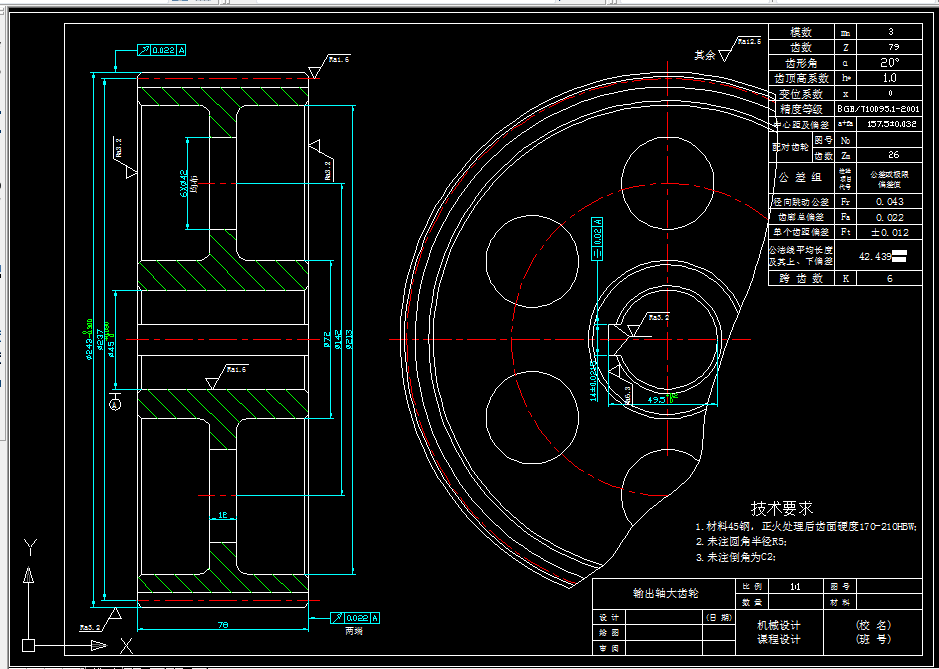939x669 pixels.
Task: Click the 跨齿数 label
Action: pyautogui.click(x=801, y=279)
